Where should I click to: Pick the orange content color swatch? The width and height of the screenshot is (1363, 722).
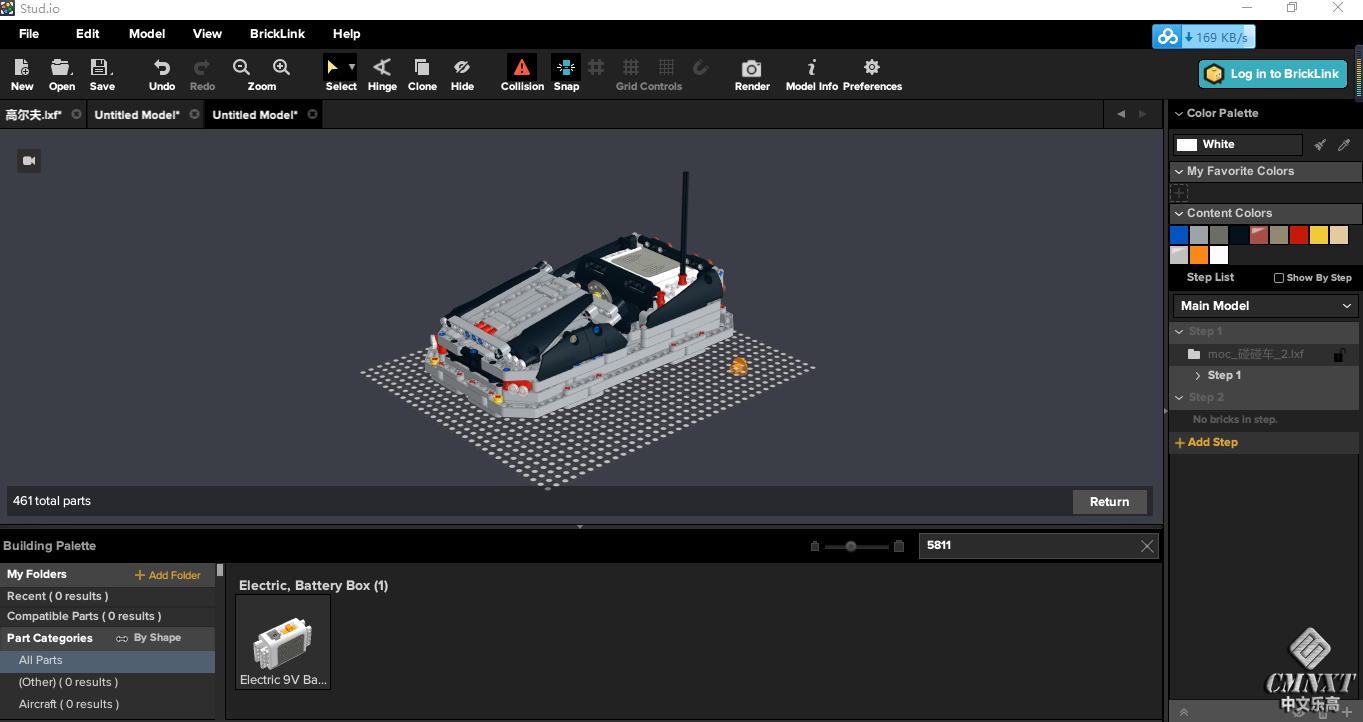[x=1199, y=255]
